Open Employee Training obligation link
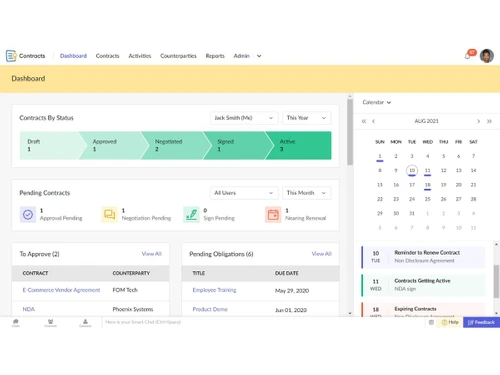 214,290
